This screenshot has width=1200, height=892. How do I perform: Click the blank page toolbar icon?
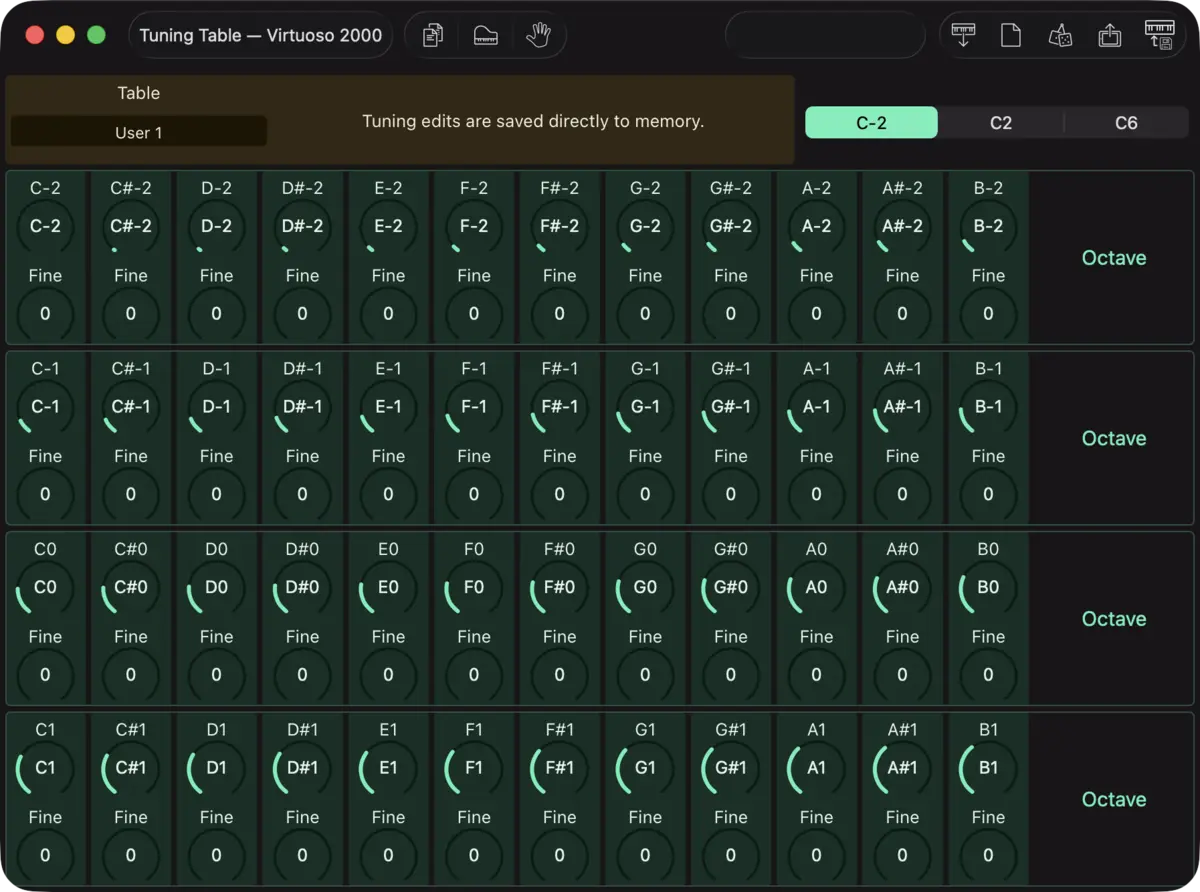pos(1011,36)
